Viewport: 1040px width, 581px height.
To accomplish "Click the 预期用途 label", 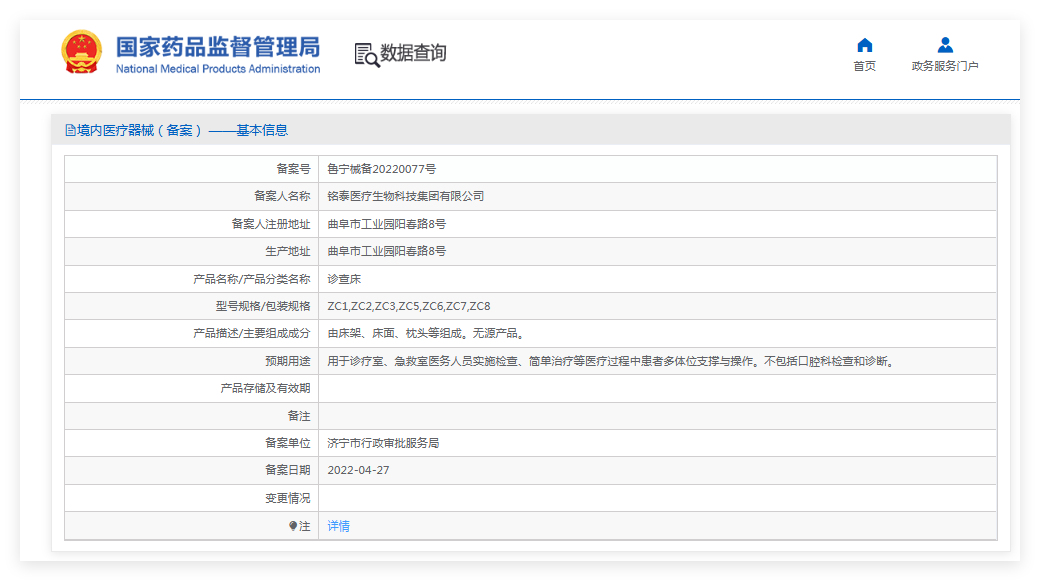I will [x=288, y=361].
